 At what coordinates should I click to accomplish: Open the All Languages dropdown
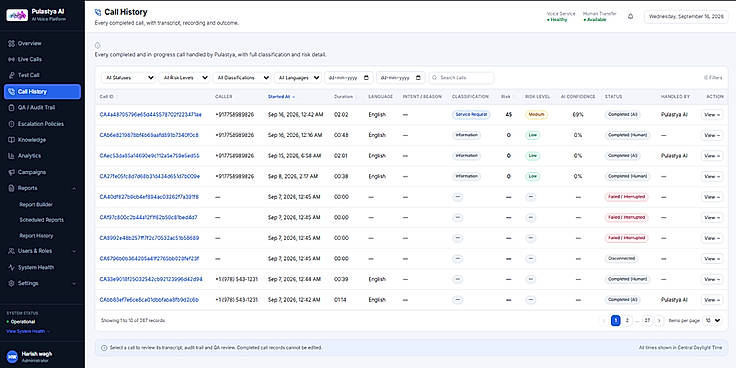[x=298, y=78]
